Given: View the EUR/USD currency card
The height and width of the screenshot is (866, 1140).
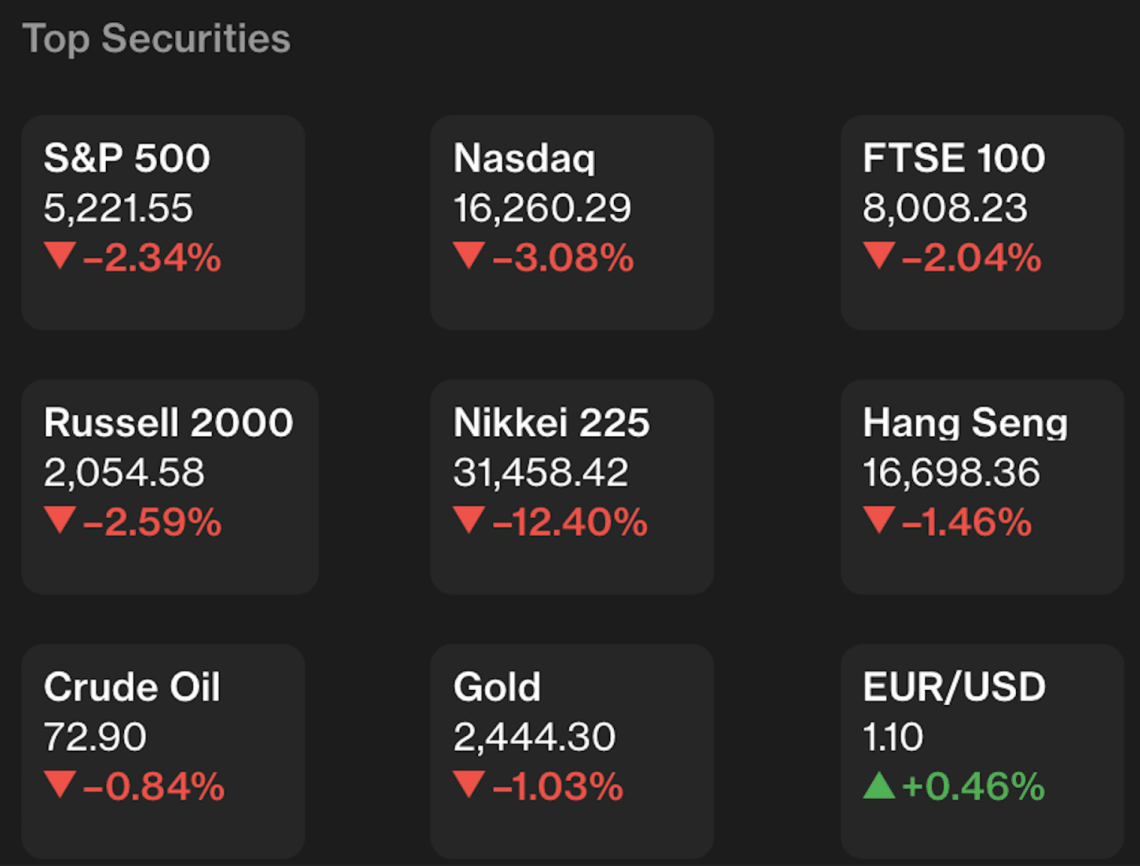Looking at the screenshot, I should [981, 750].
